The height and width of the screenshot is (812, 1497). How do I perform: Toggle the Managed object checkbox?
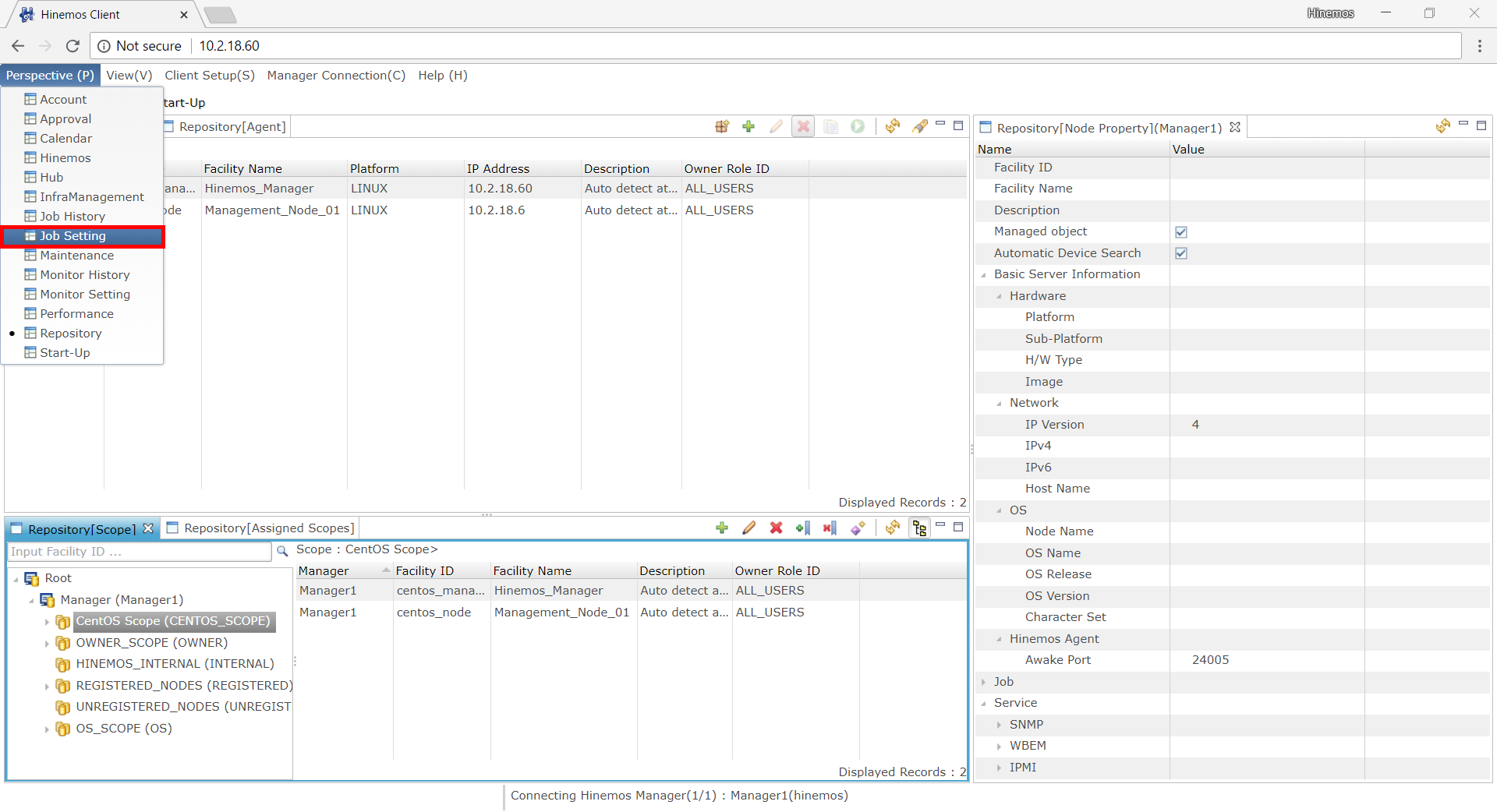(1181, 231)
